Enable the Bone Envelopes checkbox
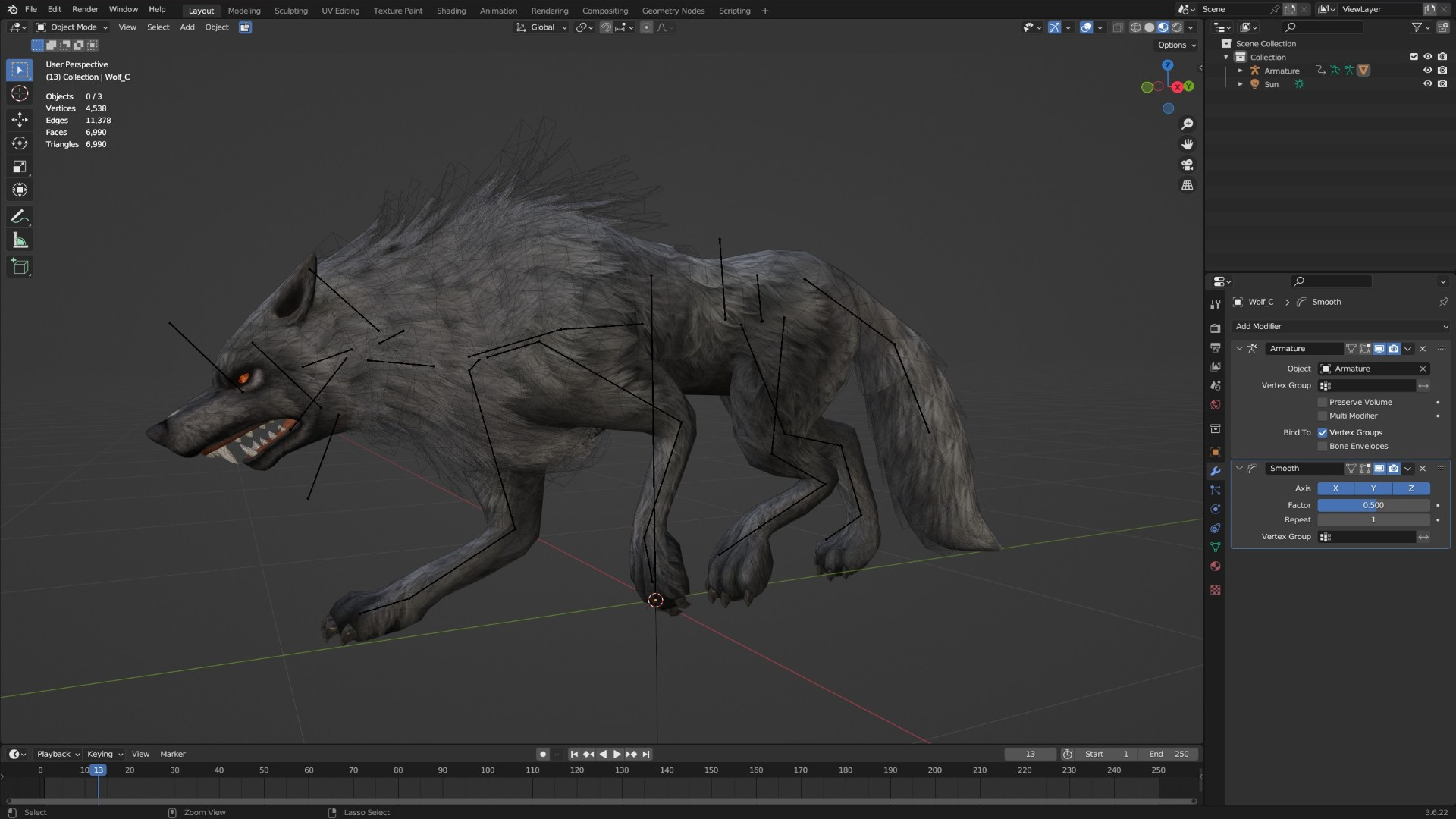This screenshot has height=819, width=1456. 1323,447
